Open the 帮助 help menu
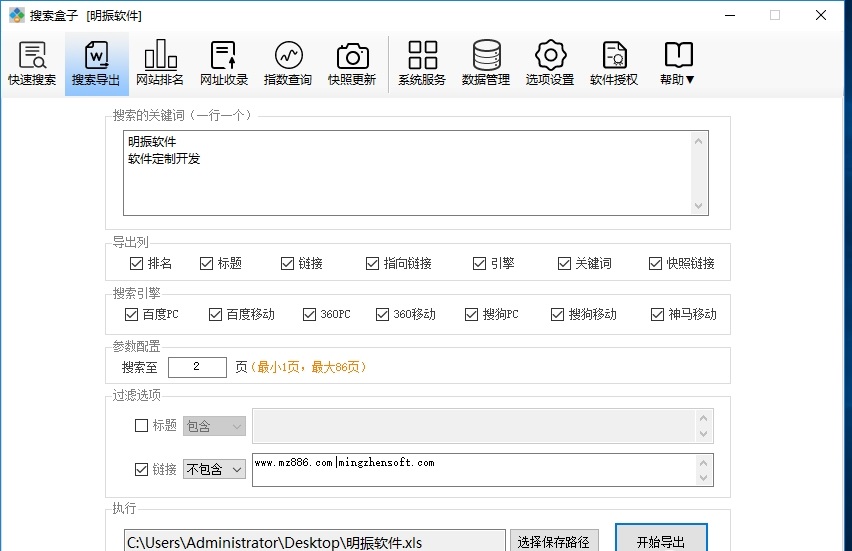Viewport: 852px width, 551px height. [x=678, y=64]
